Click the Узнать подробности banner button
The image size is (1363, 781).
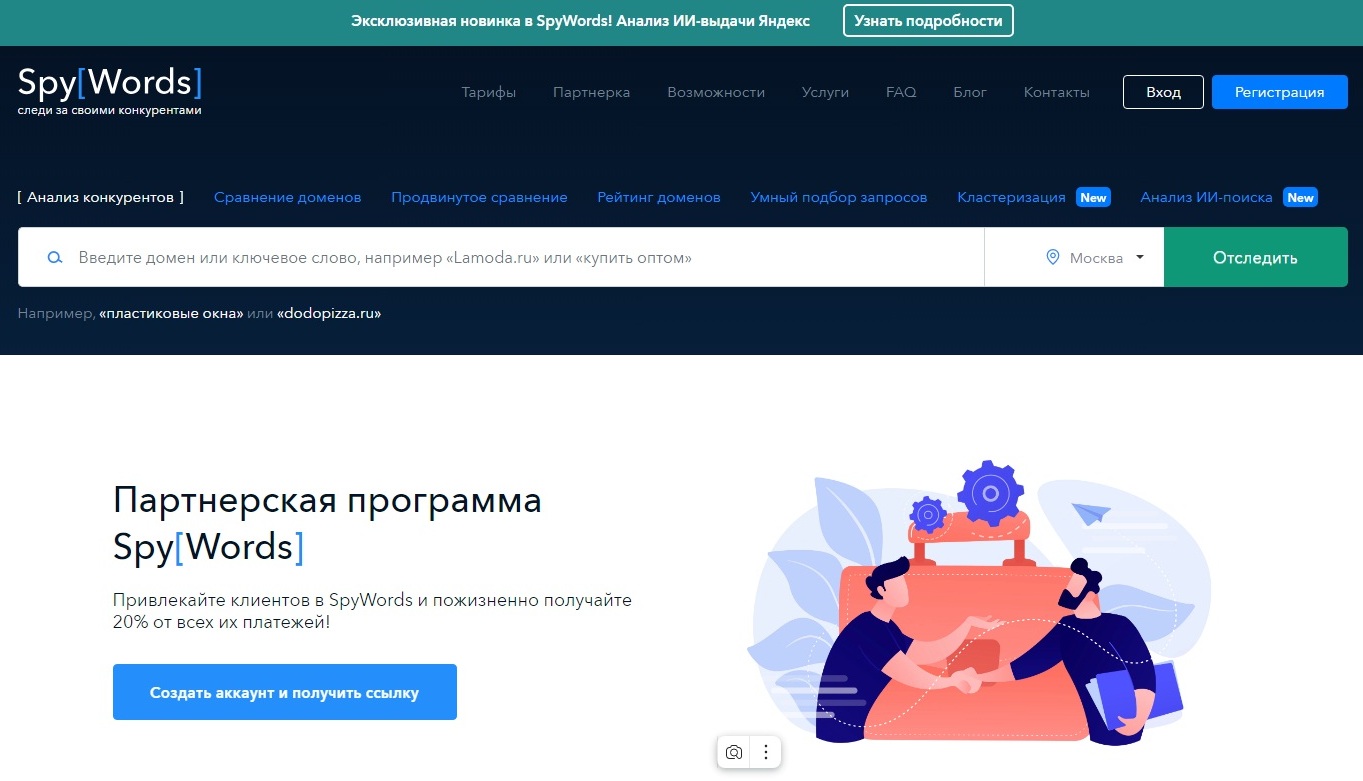[x=928, y=20]
